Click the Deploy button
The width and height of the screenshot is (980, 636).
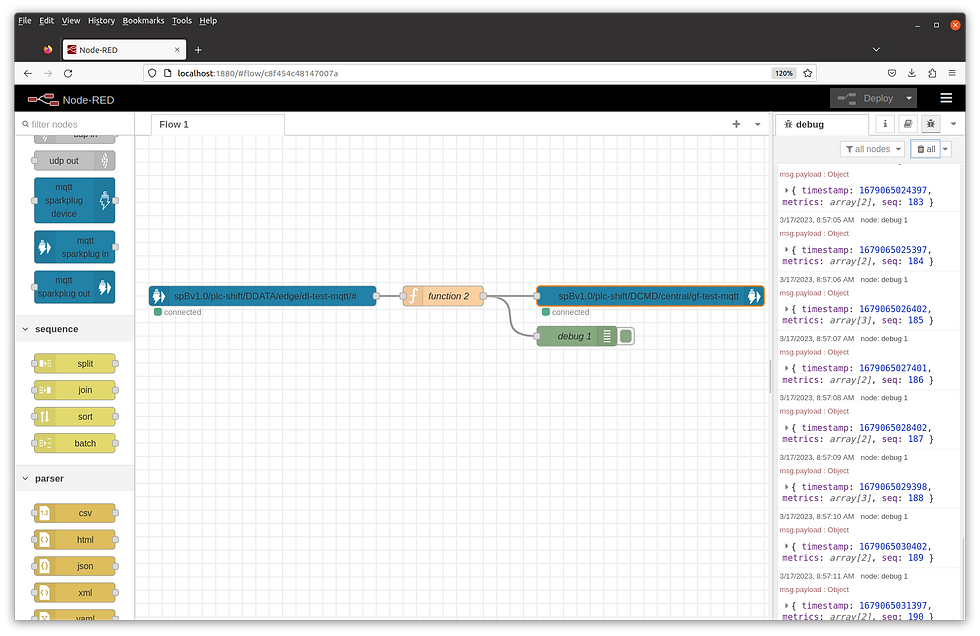[866, 98]
